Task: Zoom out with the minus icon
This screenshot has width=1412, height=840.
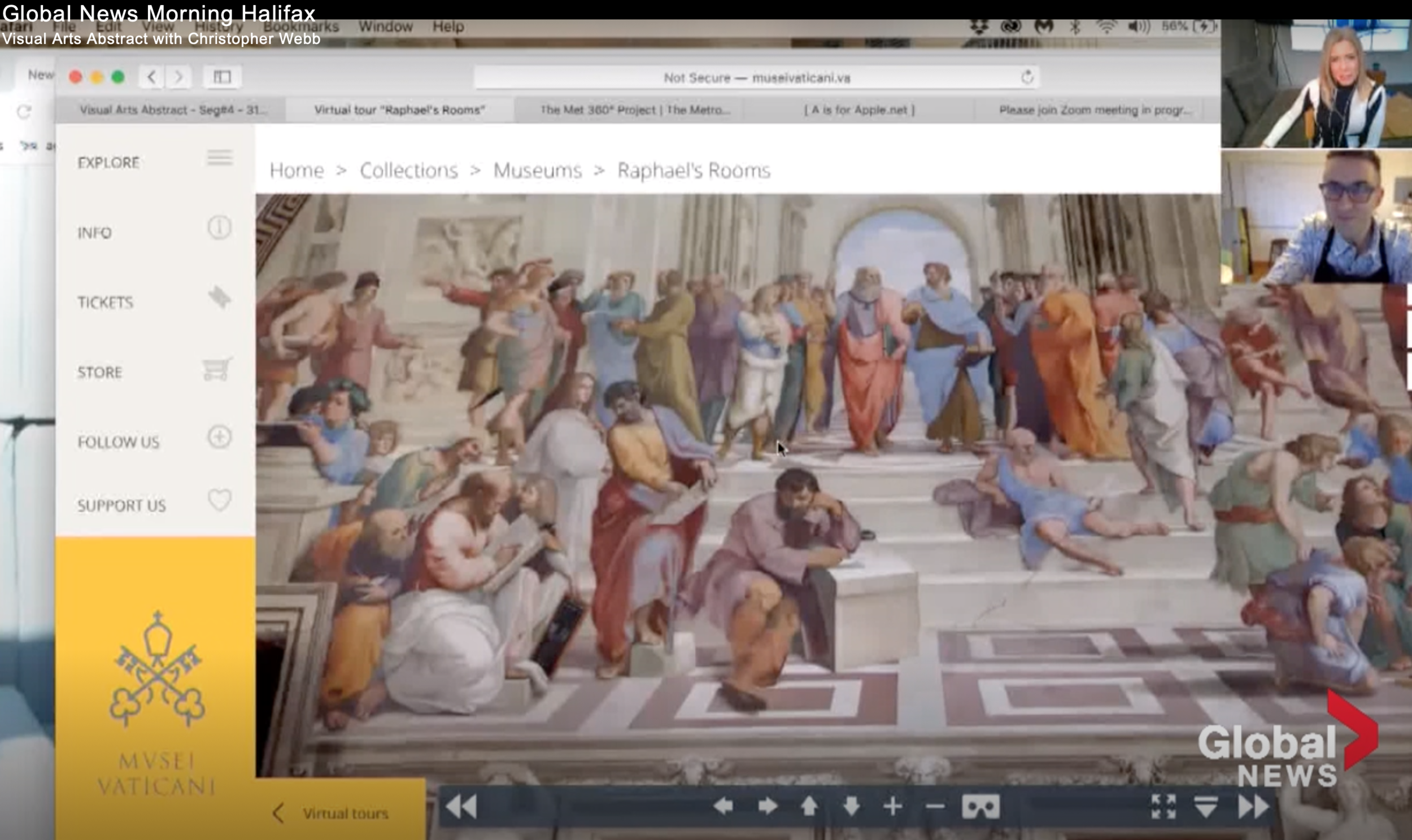Action: (935, 806)
